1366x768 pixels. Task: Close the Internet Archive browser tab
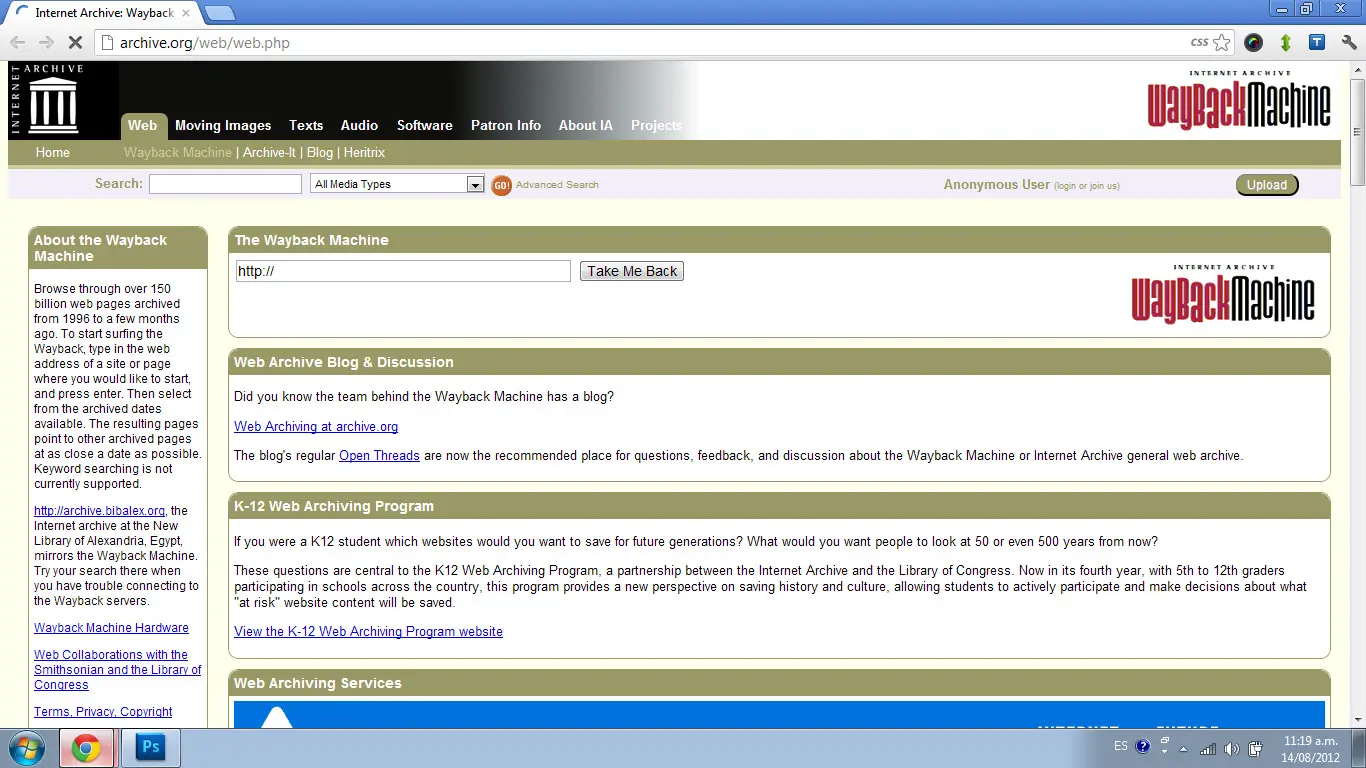pyautogui.click(x=185, y=13)
